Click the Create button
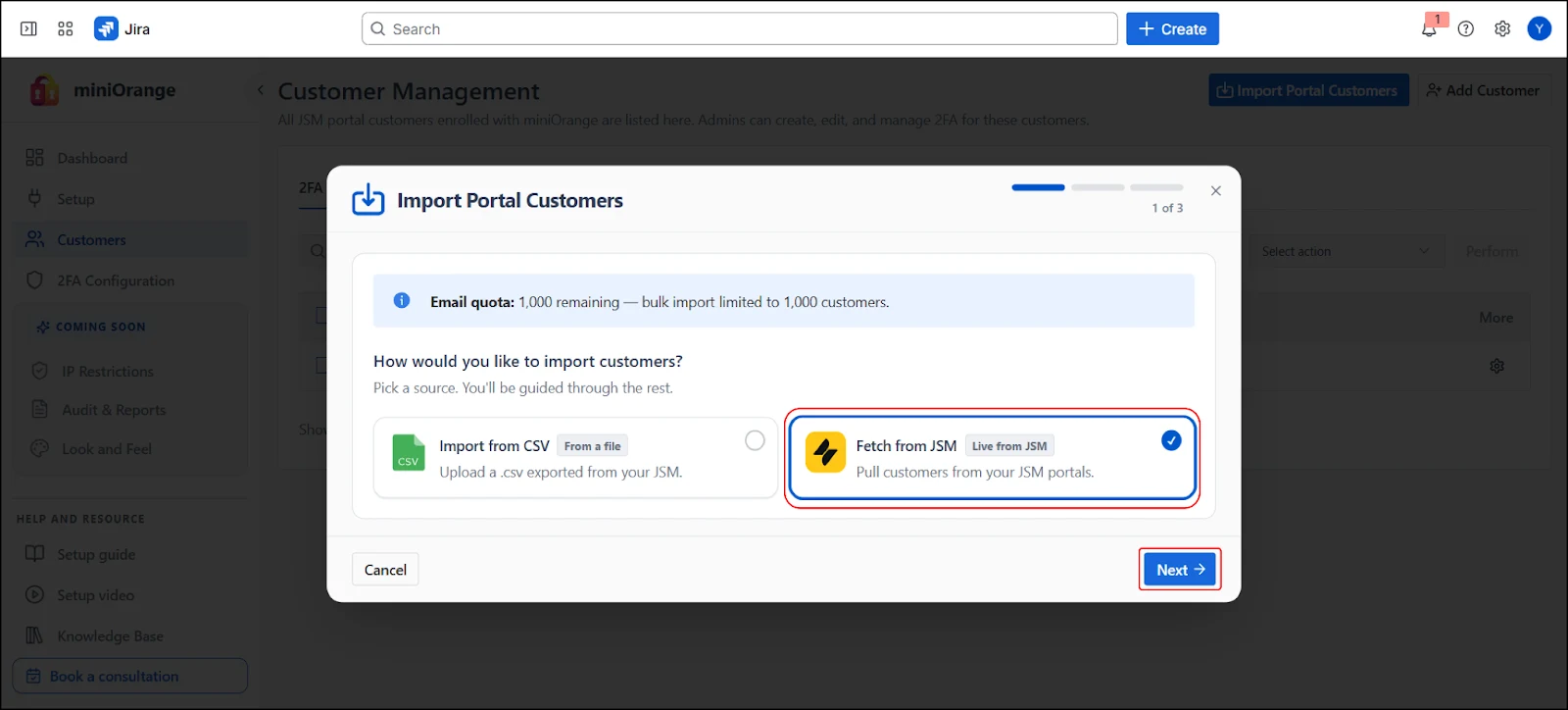Viewport: 1568px width, 710px height. [x=1172, y=29]
